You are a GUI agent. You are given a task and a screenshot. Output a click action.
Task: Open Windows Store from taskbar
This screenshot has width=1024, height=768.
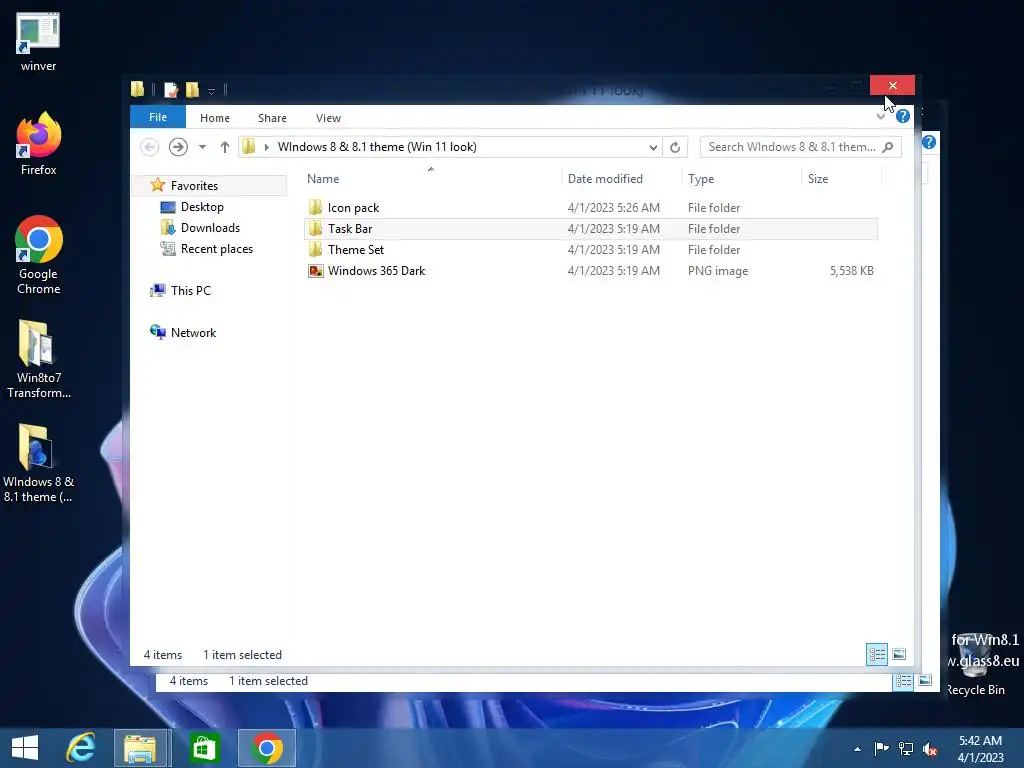204,748
